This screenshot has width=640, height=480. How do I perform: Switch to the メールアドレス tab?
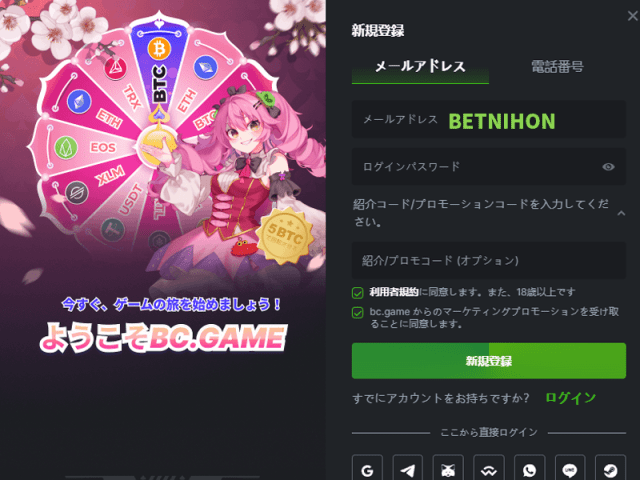click(x=420, y=67)
